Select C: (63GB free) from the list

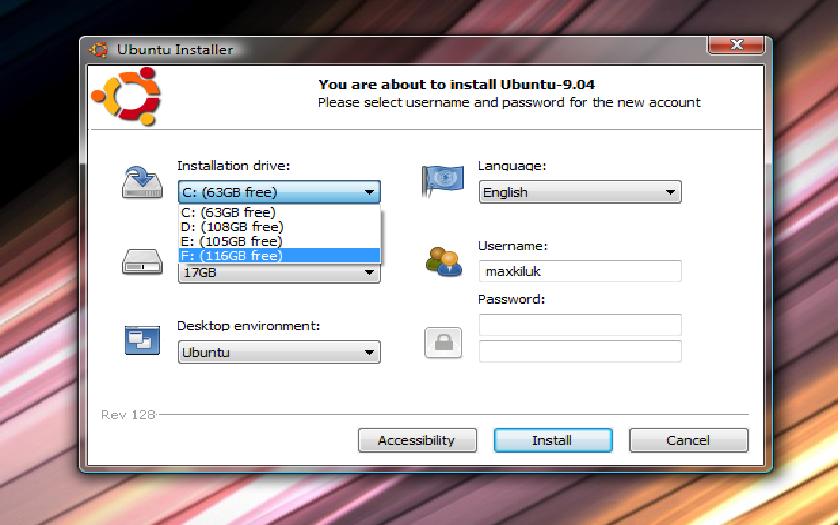coord(279,212)
